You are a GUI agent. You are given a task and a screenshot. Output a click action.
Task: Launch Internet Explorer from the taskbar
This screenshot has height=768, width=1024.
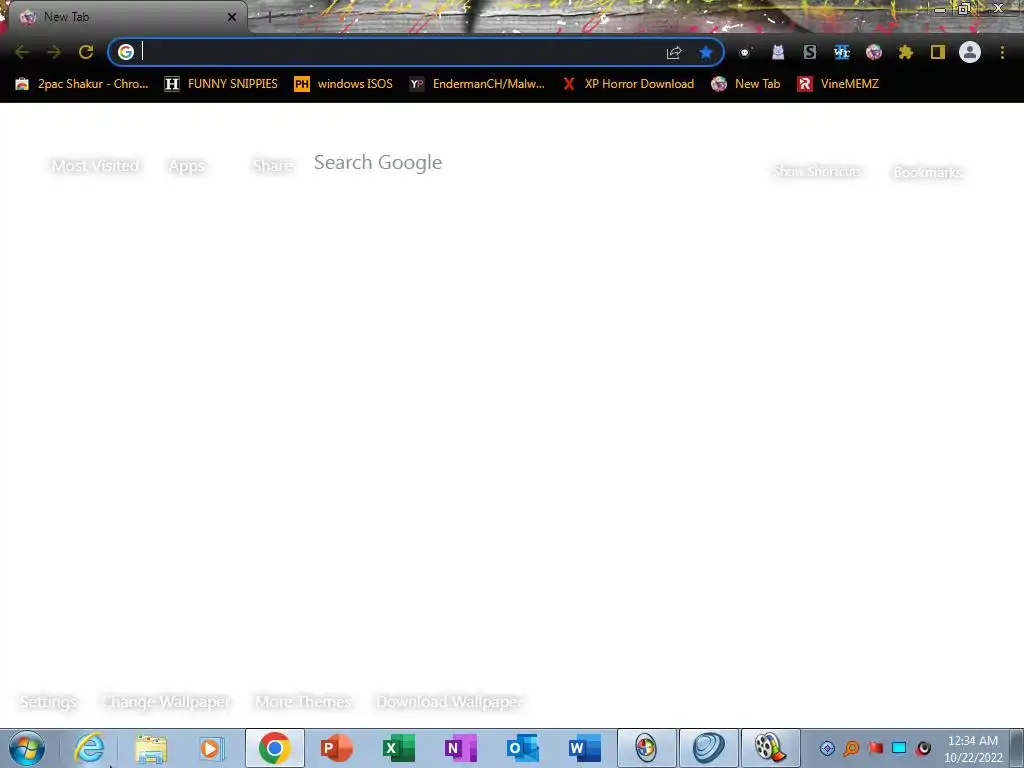click(89, 748)
